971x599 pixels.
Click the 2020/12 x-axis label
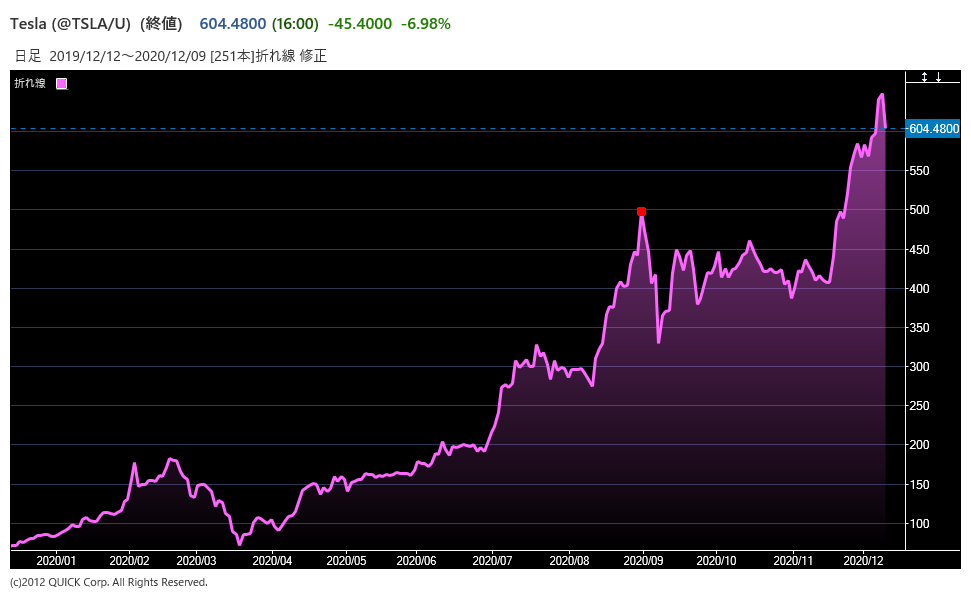pos(863,561)
